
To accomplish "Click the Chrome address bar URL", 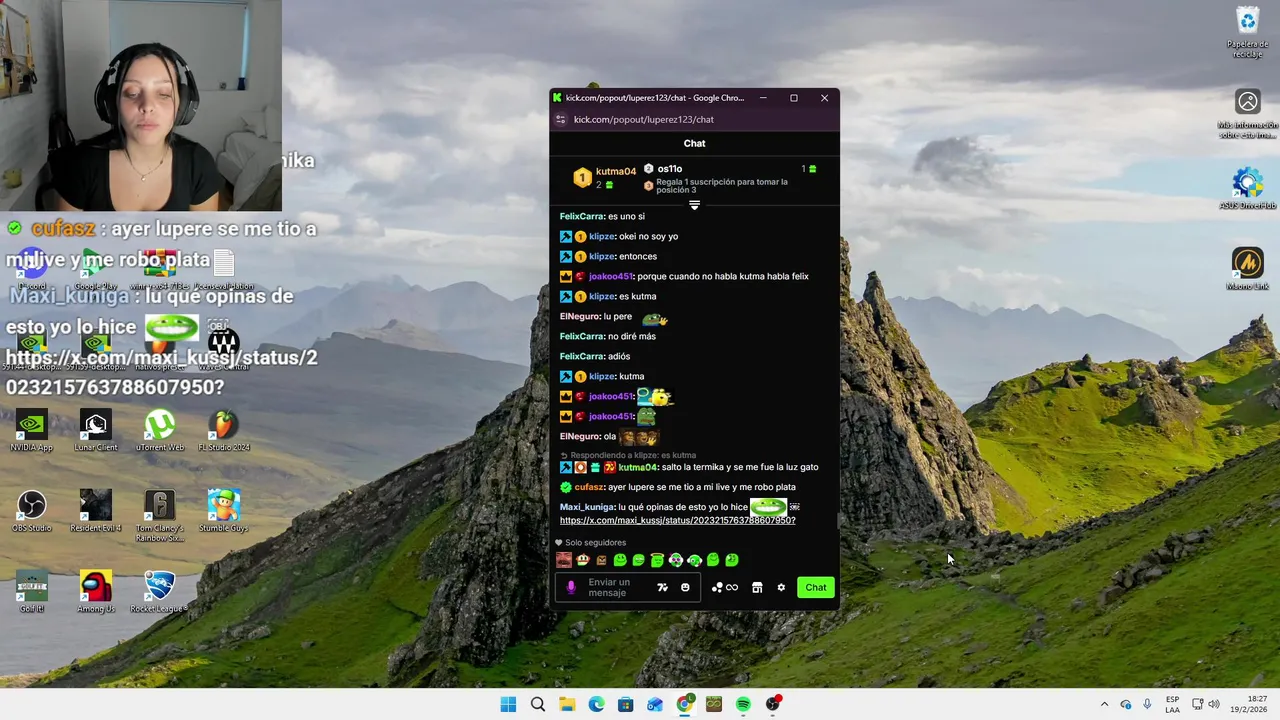I will tap(644, 119).
